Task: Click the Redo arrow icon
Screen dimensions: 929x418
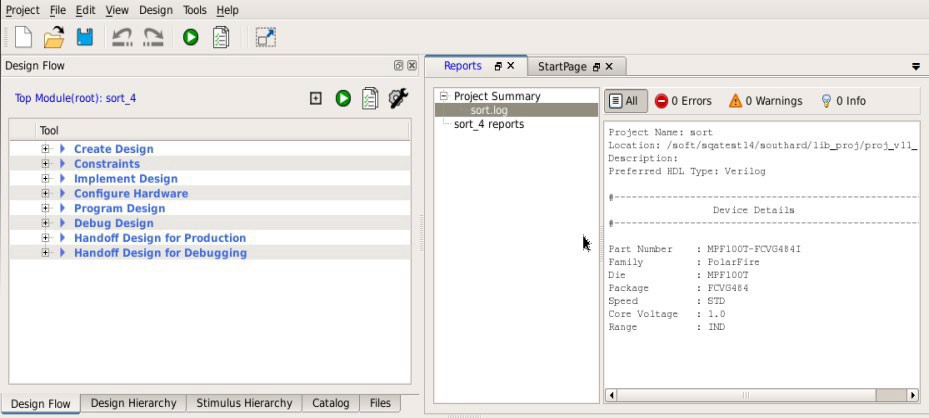Action: (x=153, y=38)
